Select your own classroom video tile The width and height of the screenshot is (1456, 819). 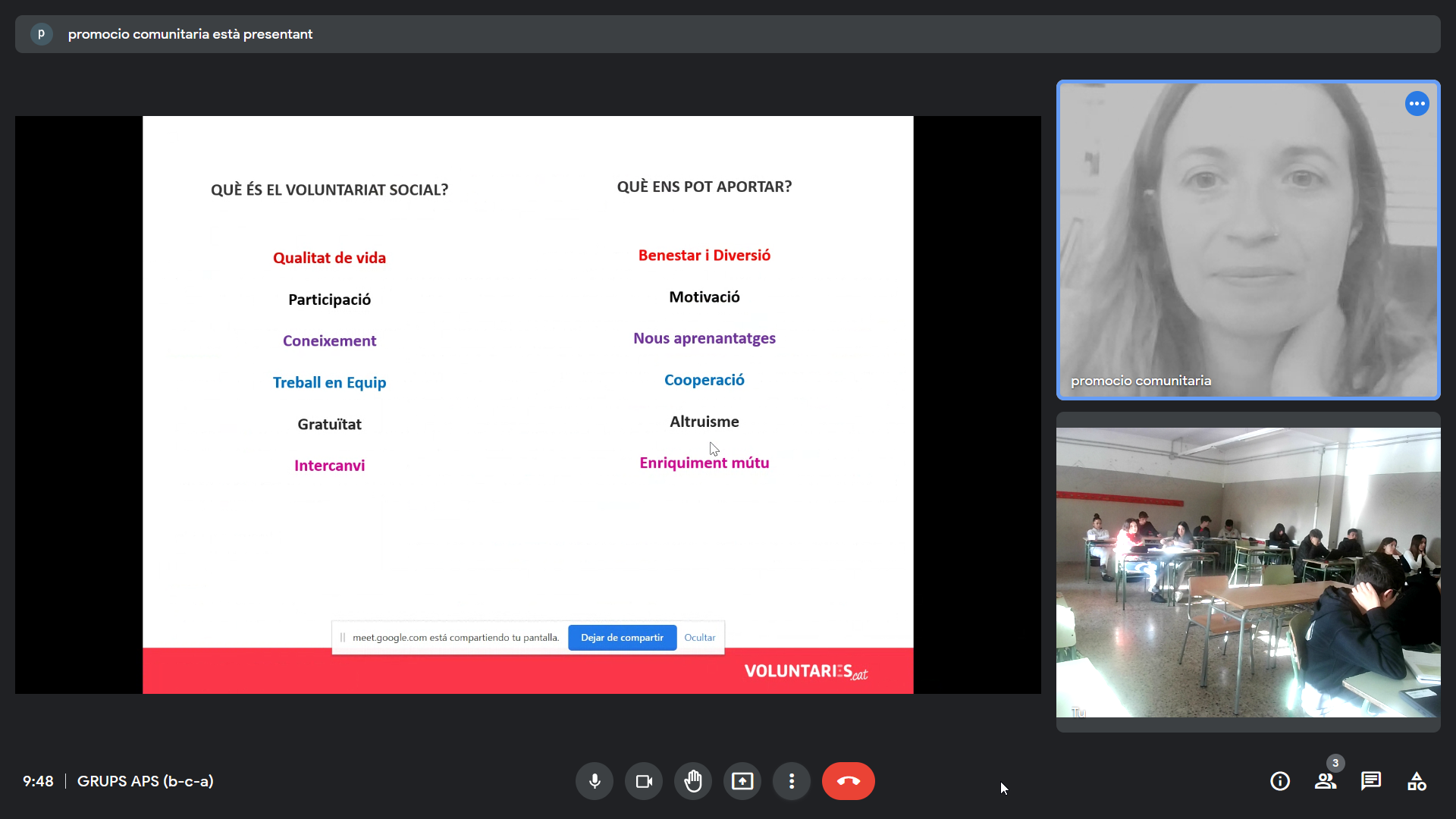click(x=1247, y=573)
